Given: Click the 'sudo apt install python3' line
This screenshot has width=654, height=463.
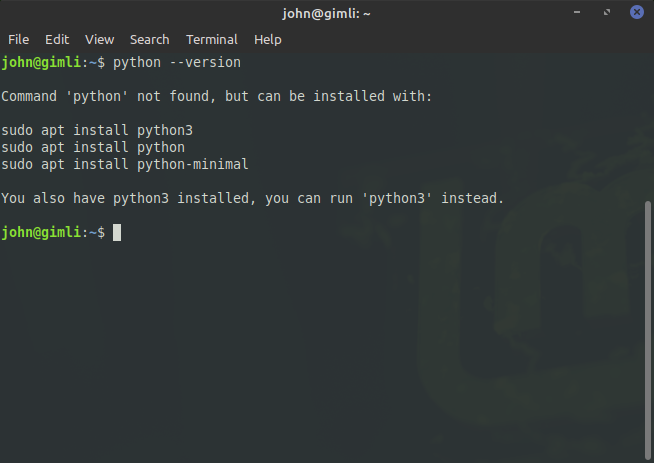Looking at the screenshot, I should point(97,130).
